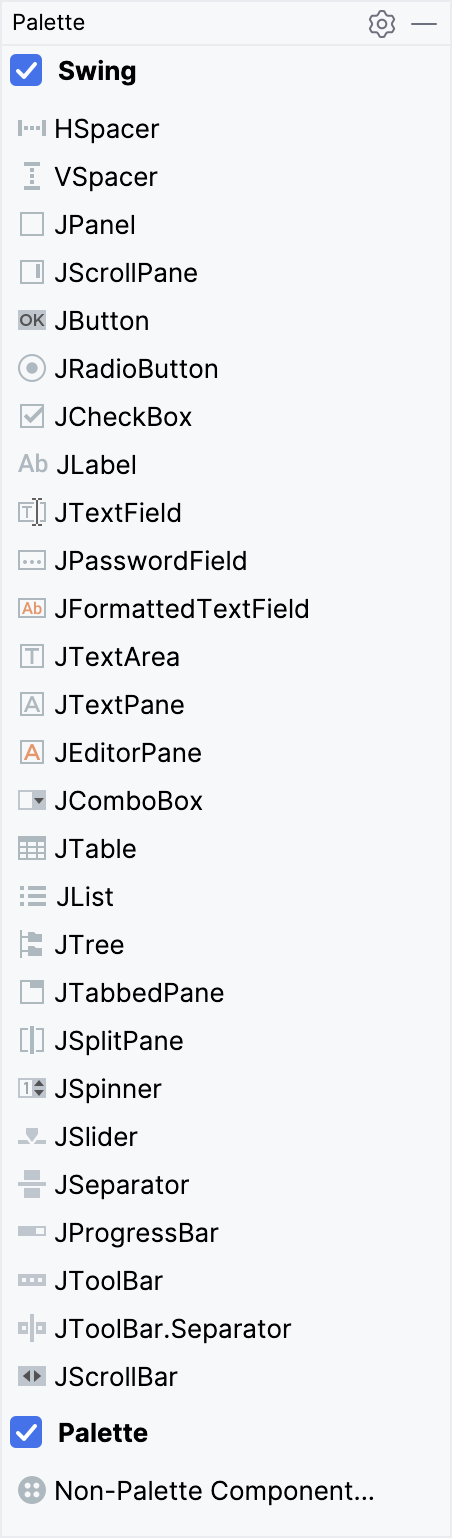Select the JEditorPane icon
452x1538 pixels.
click(x=32, y=753)
